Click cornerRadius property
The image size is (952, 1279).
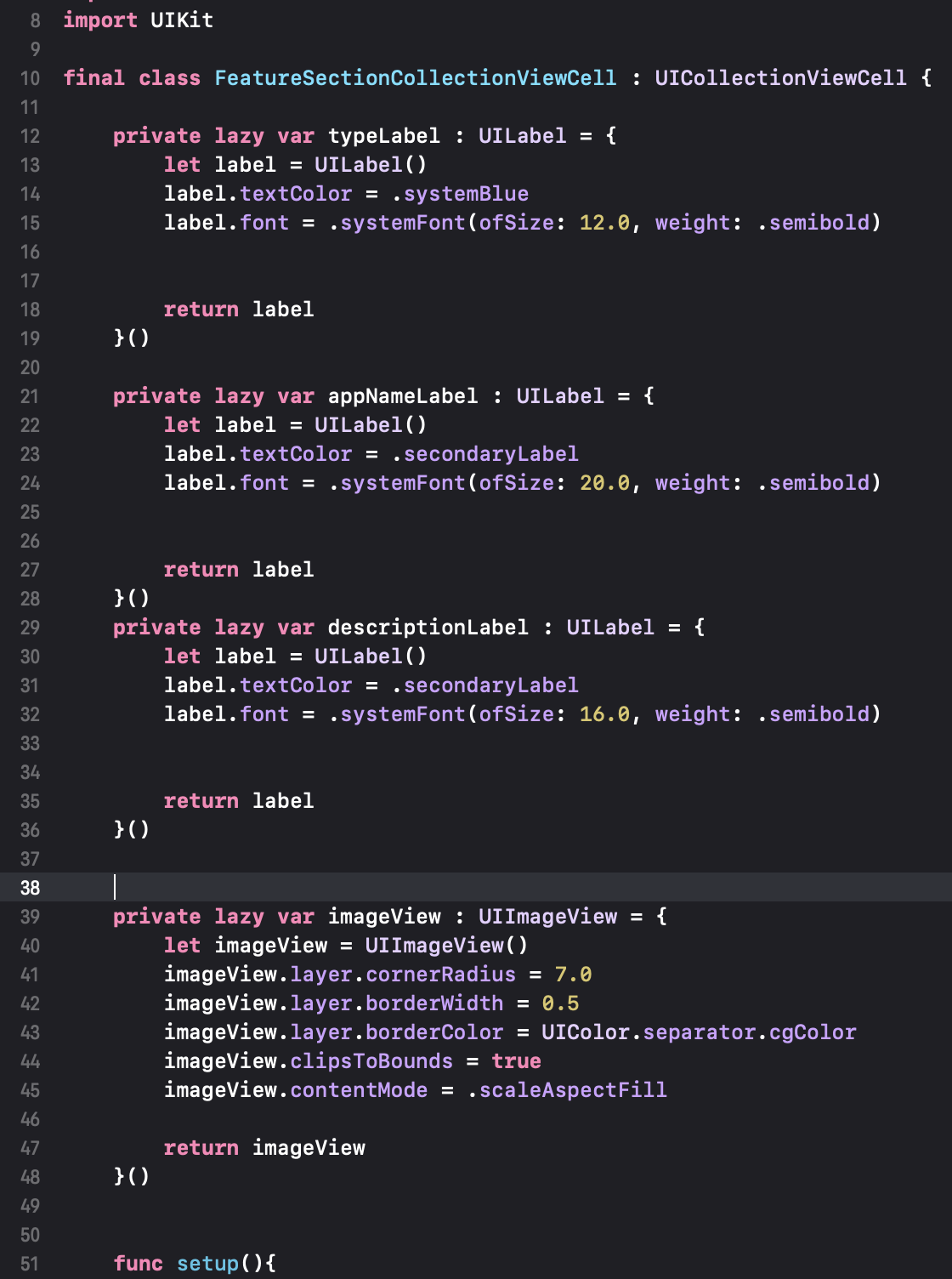coord(441,975)
